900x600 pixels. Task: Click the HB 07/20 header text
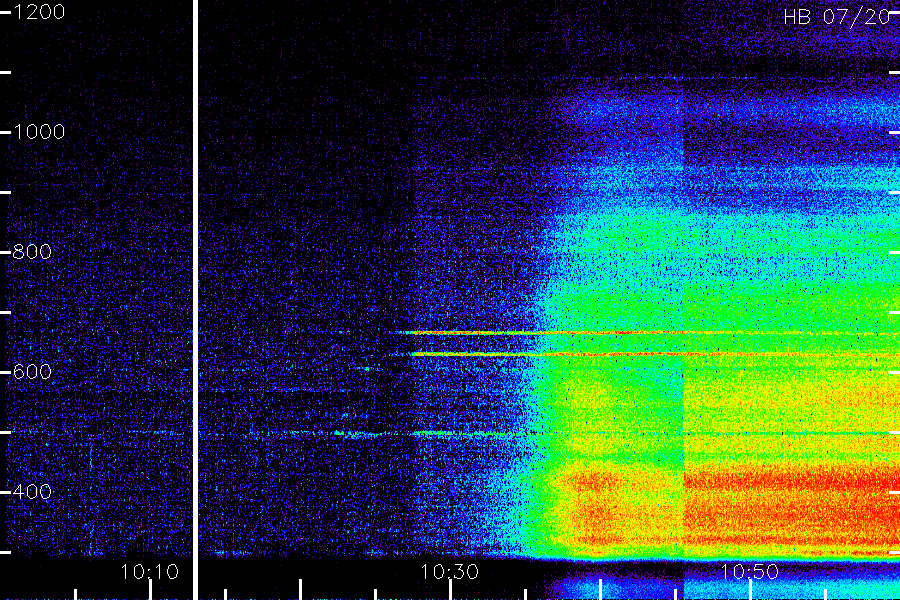[839, 17]
